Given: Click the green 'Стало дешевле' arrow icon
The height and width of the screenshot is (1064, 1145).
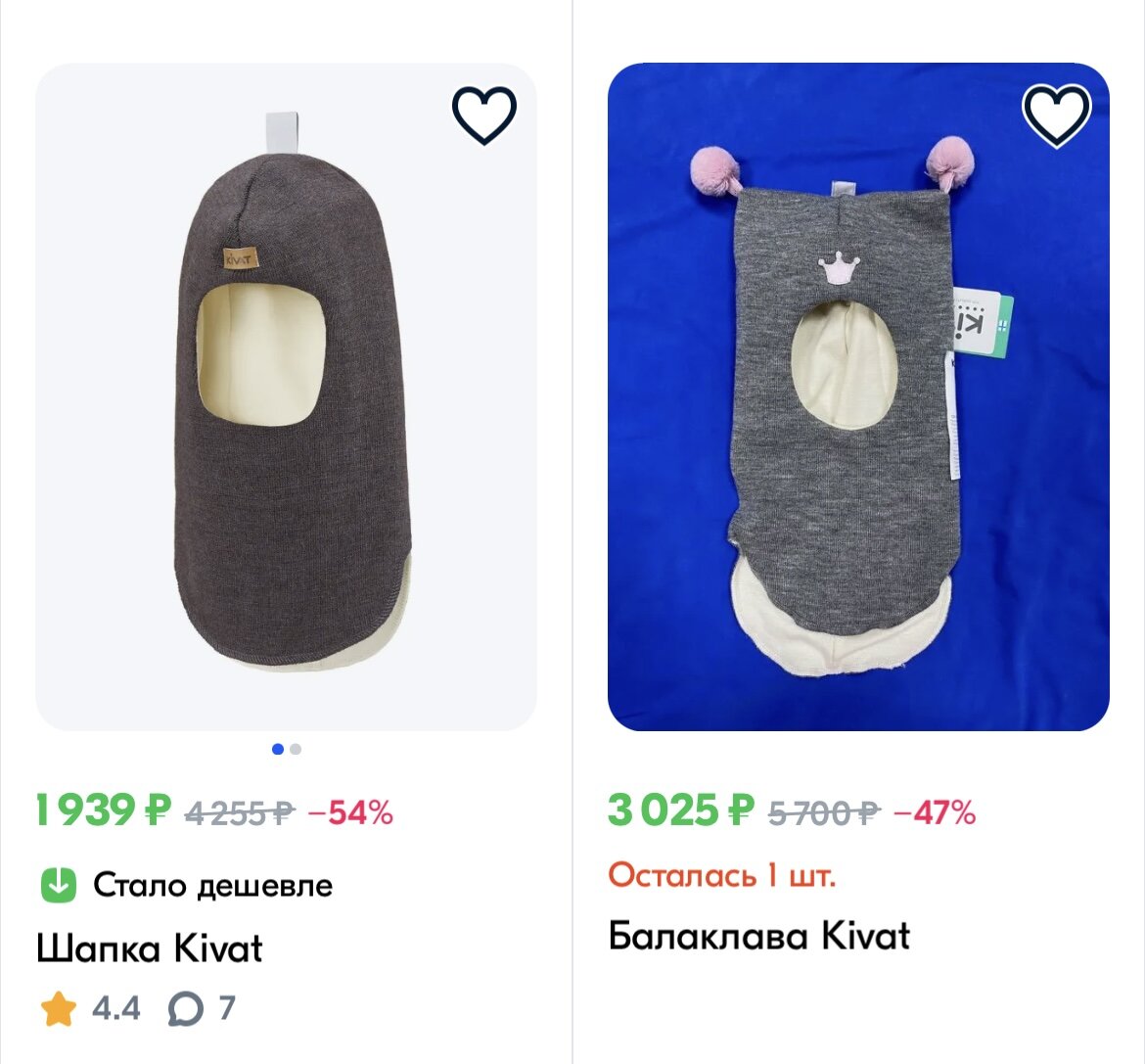Looking at the screenshot, I should click(59, 885).
